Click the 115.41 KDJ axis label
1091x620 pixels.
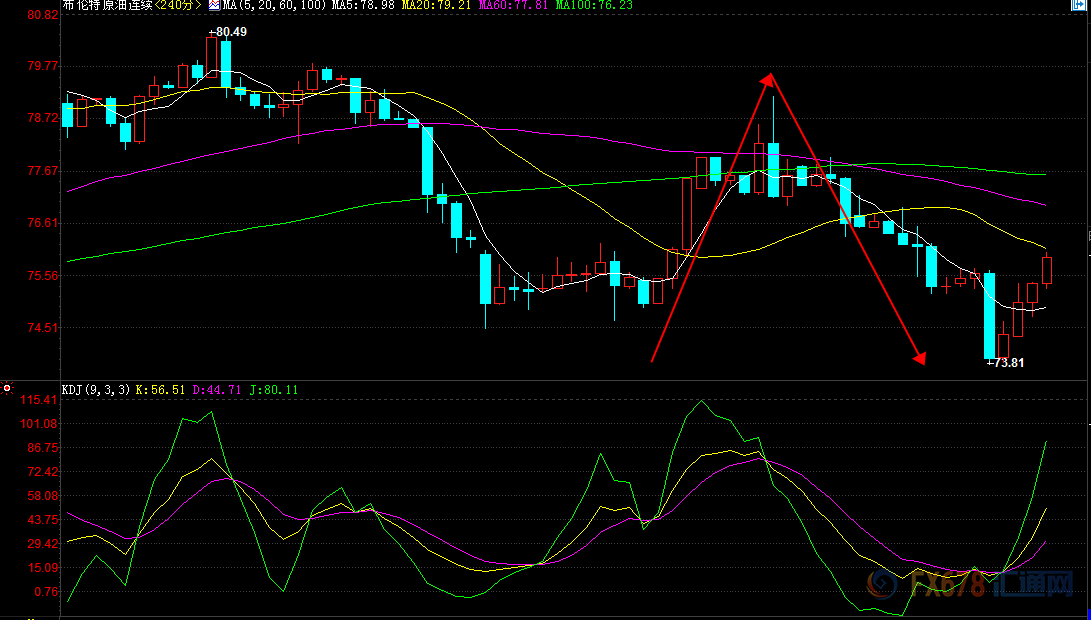[x=40, y=400]
